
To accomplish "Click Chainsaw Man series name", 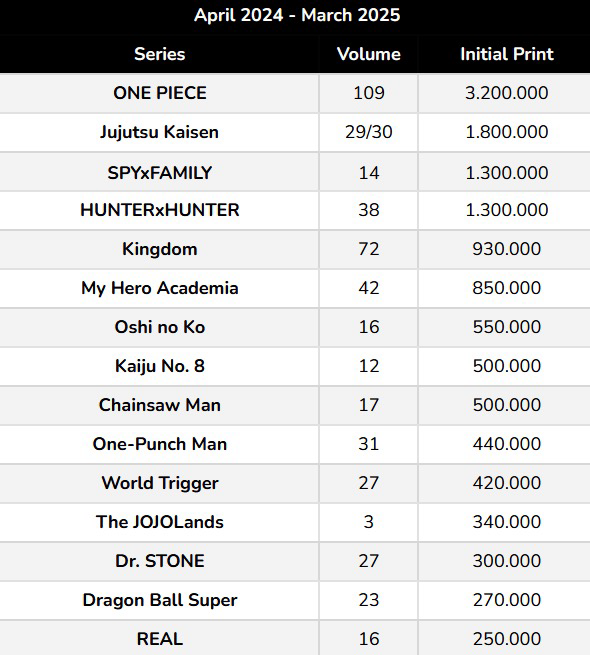I will coord(160,405).
